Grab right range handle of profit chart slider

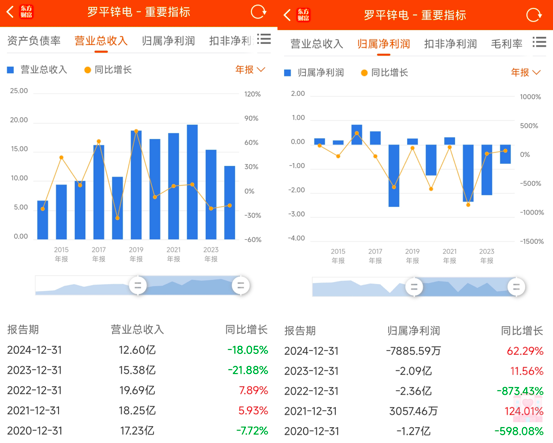(516, 287)
